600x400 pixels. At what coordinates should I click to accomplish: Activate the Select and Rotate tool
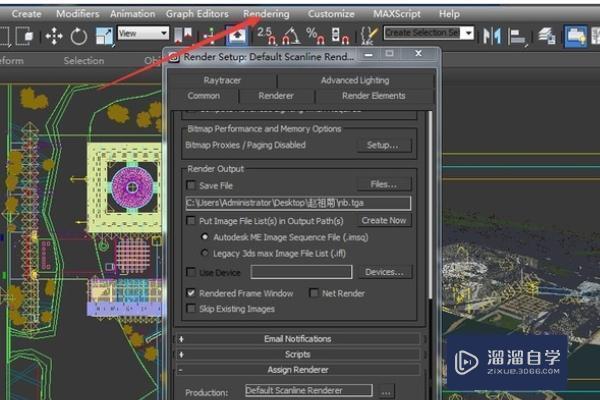pos(79,36)
